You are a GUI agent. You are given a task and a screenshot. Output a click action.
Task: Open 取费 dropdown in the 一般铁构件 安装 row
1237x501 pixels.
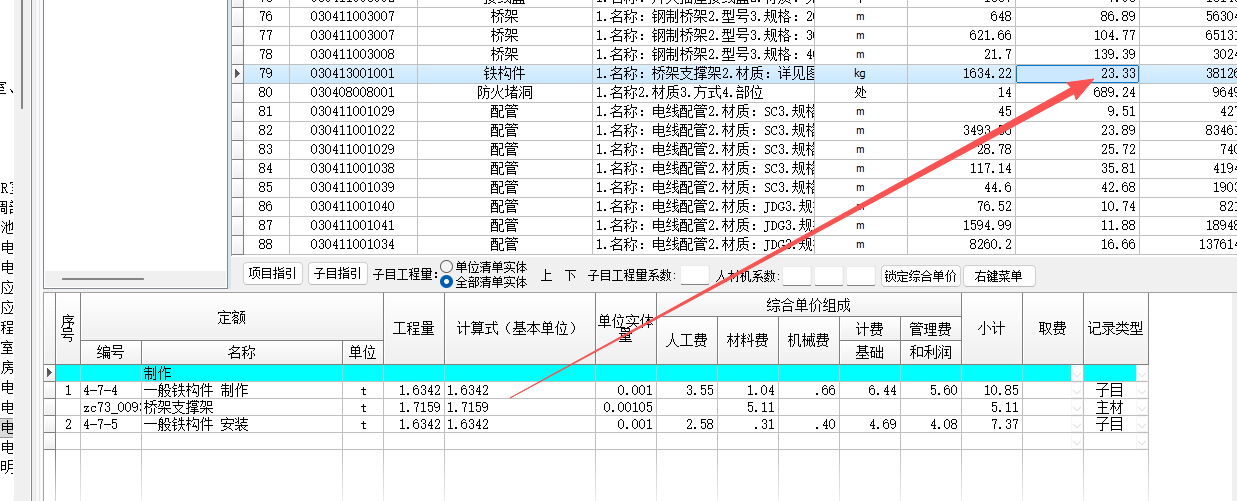pos(1076,425)
